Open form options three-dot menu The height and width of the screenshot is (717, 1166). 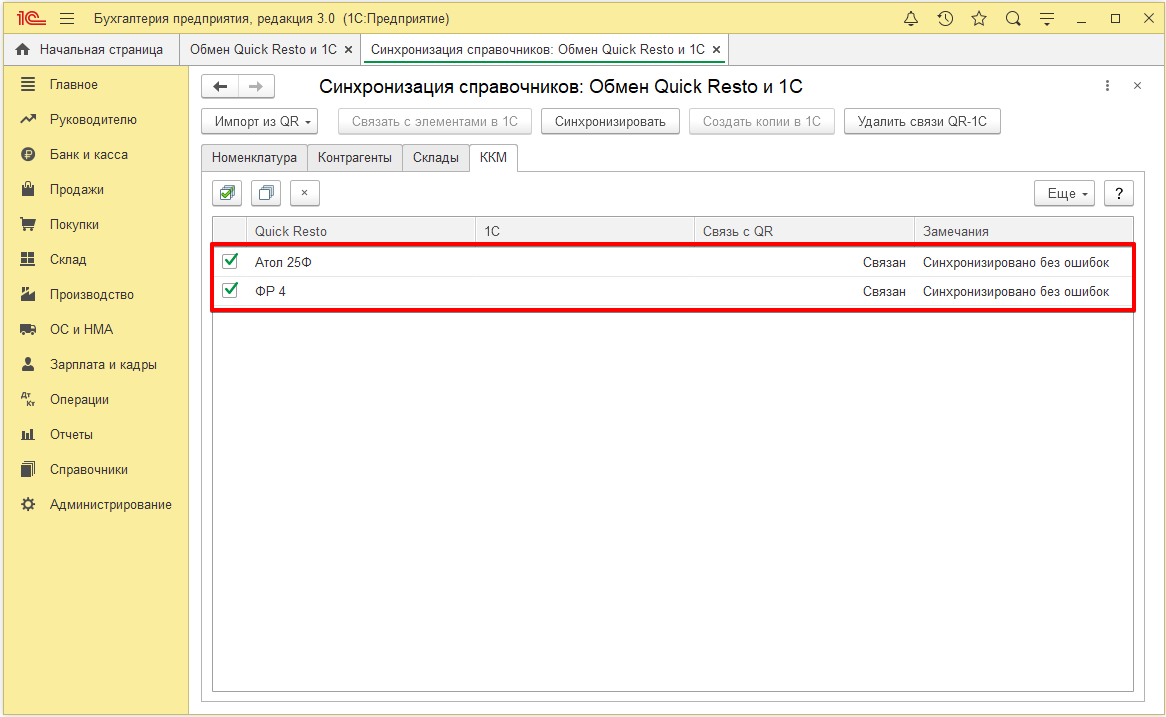point(1107,86)
